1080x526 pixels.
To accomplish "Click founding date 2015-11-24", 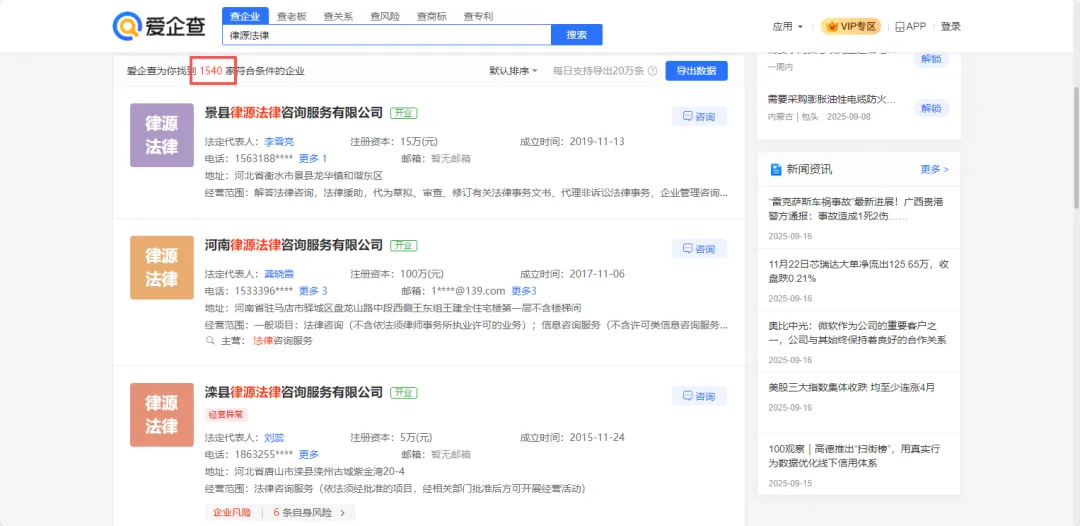I will click(597, 438).
